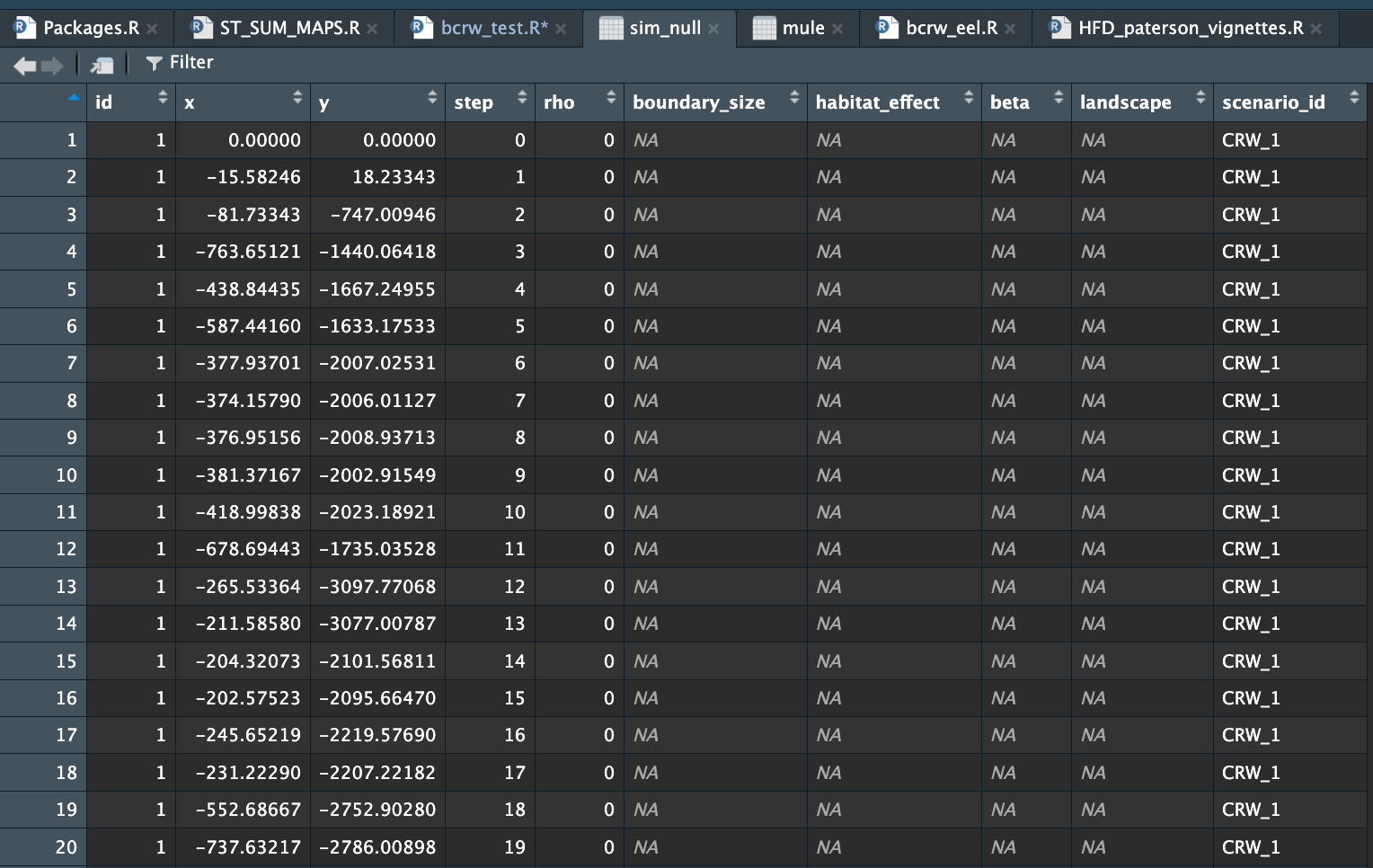Switch to bcrw_test.R* tab

(494, 28)
